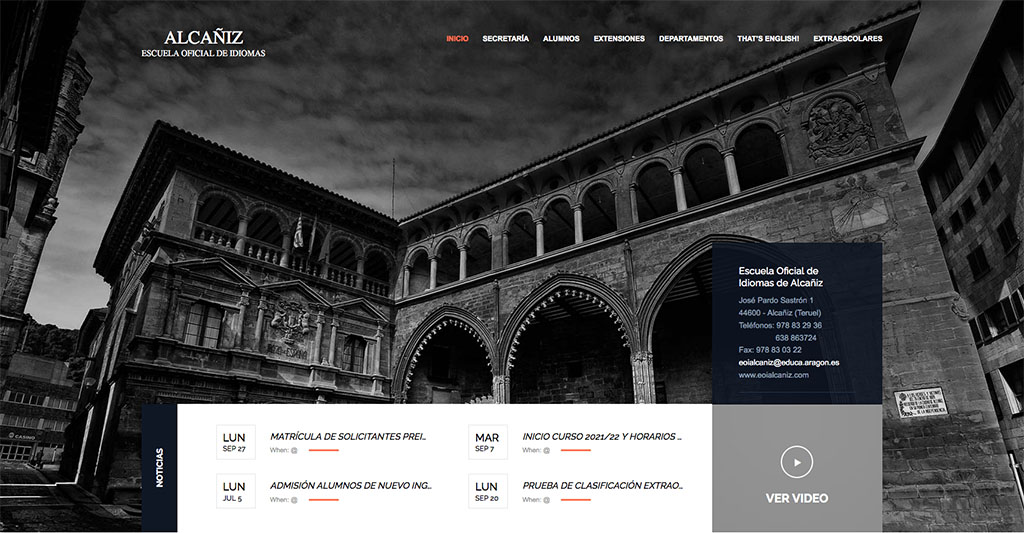This screenshot has height=533, width=1024.
Task: Click the eoialcaniz@educa.aragon.es email link
Action: [788, 362]
